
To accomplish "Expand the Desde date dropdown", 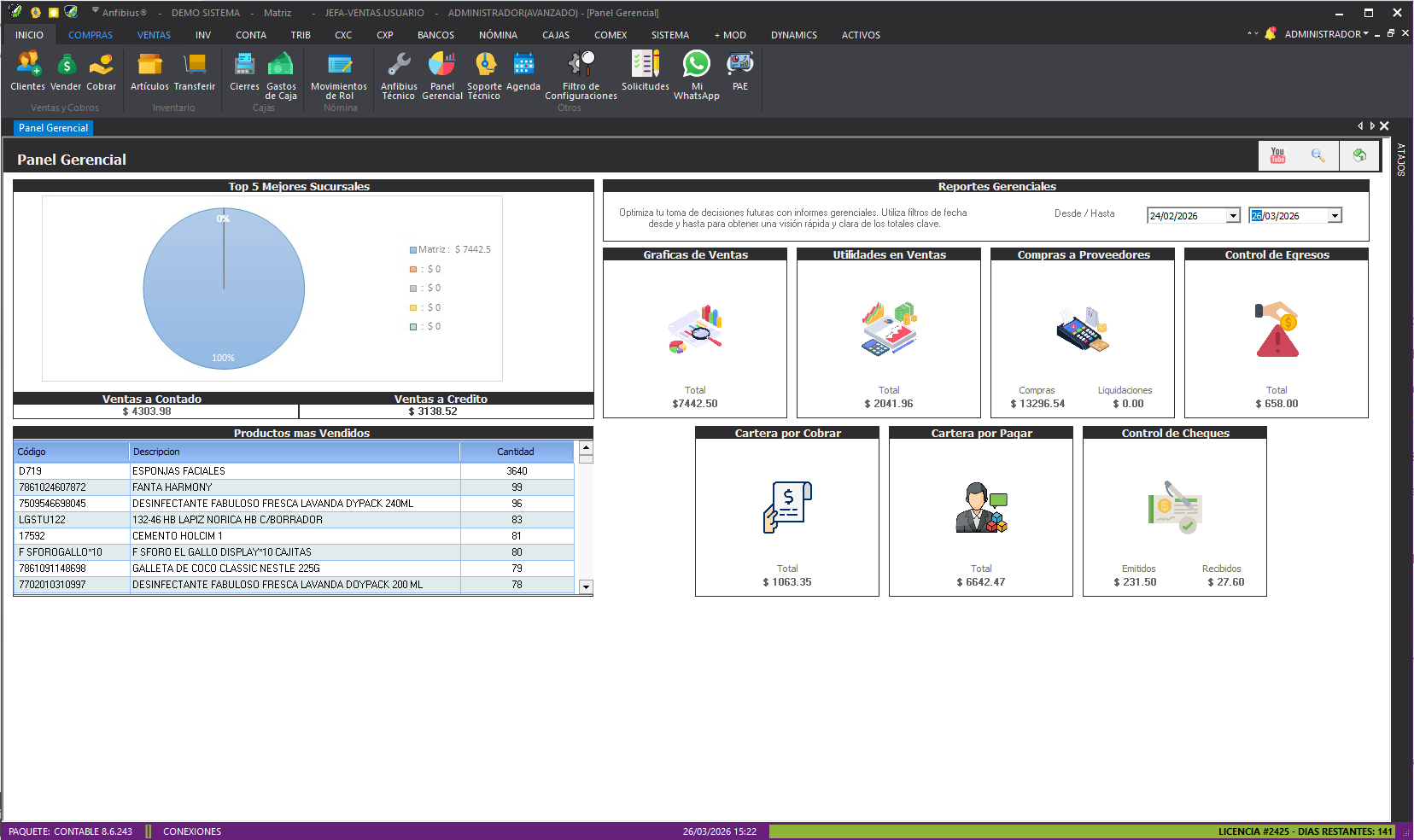I will (1233, 216).
